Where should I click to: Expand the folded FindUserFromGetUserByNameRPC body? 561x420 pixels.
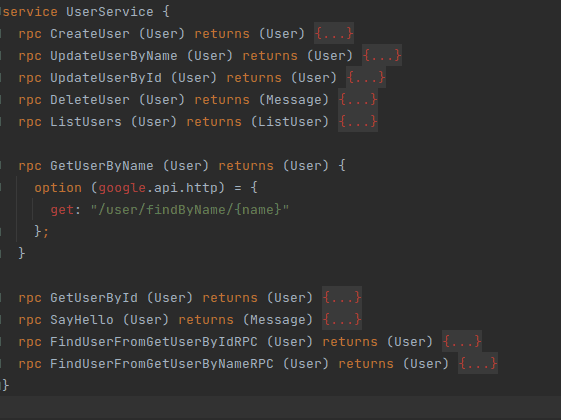tap(478, 363)
